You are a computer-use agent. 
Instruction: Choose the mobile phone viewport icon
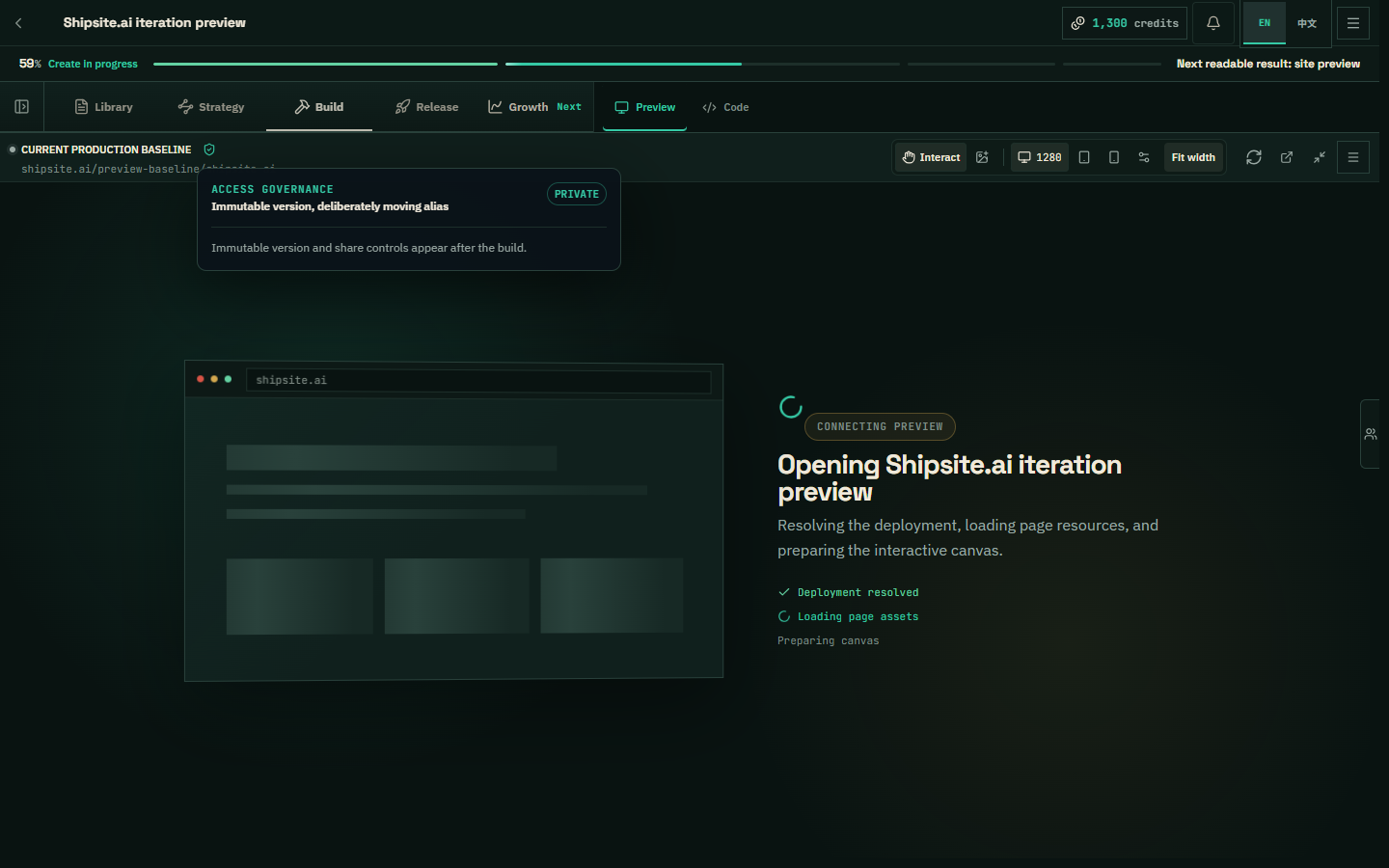1114,157
